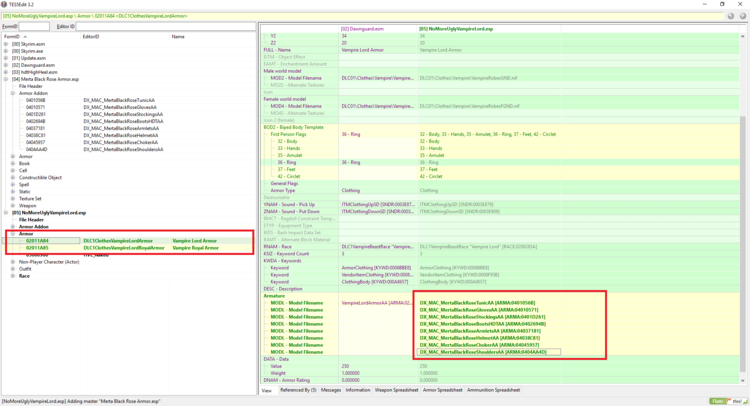Select bold File Header under NoMoreUglyVampireLord.esp
The width and height of the screenshot is (750, 406).
pos(31,219)
